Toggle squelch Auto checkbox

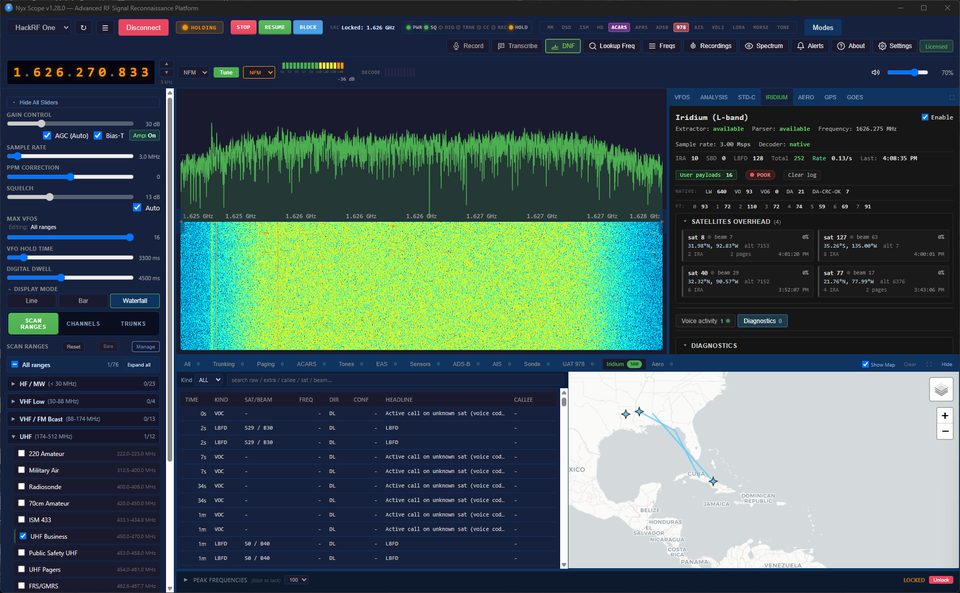[137, 207]
